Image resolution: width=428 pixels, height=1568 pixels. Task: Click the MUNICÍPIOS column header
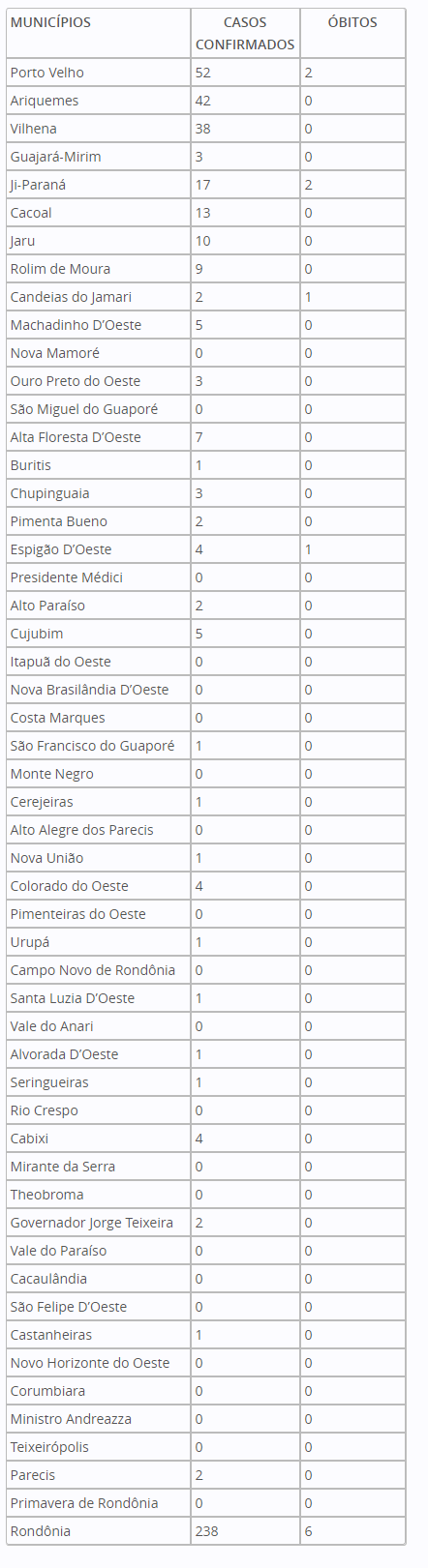click(99, 34)
